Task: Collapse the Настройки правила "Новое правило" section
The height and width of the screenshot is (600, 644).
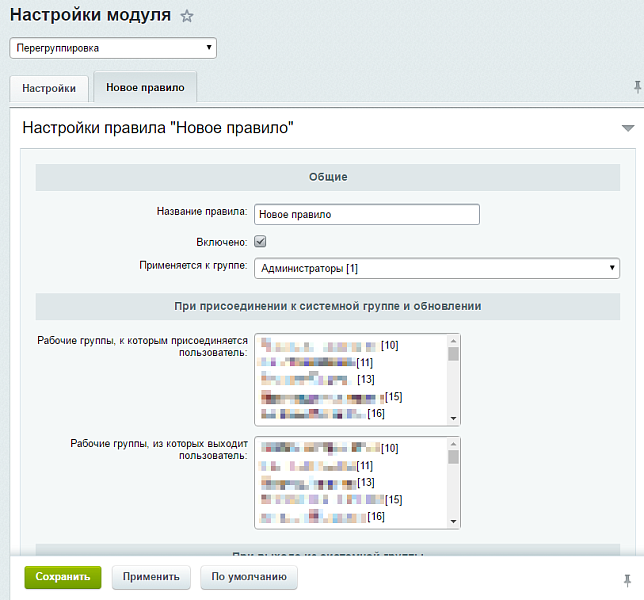Action: point(627,128)
